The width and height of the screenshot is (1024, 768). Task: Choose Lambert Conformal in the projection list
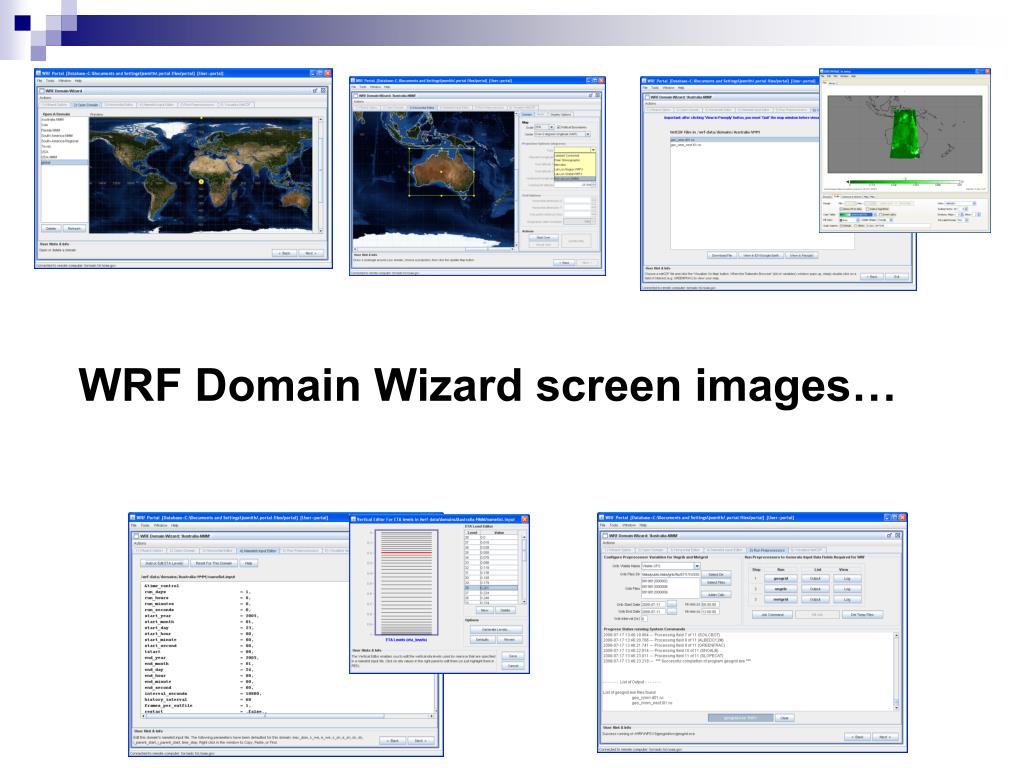coord(575,155)
